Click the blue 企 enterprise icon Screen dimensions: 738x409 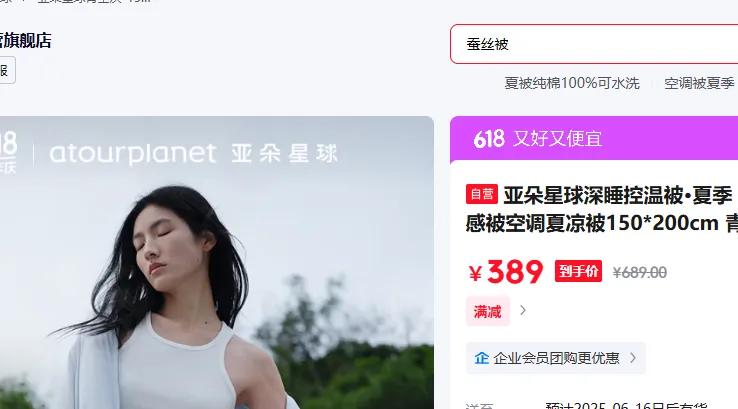coord(481,358)
